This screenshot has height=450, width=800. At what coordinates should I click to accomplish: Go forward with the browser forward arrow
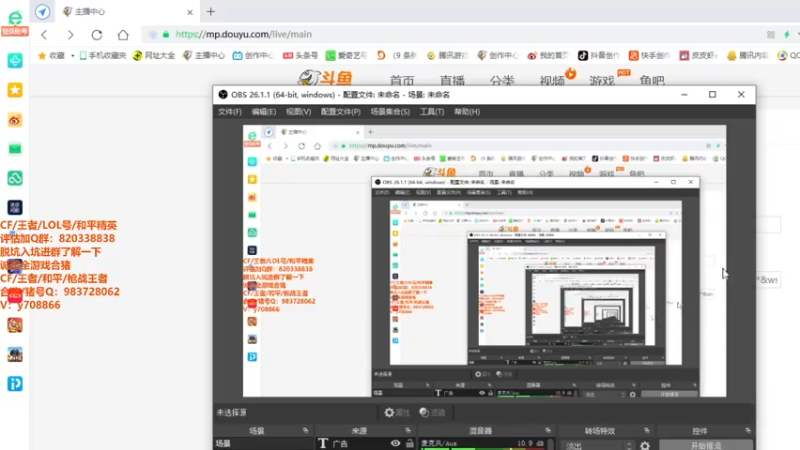tap(70, 35)
